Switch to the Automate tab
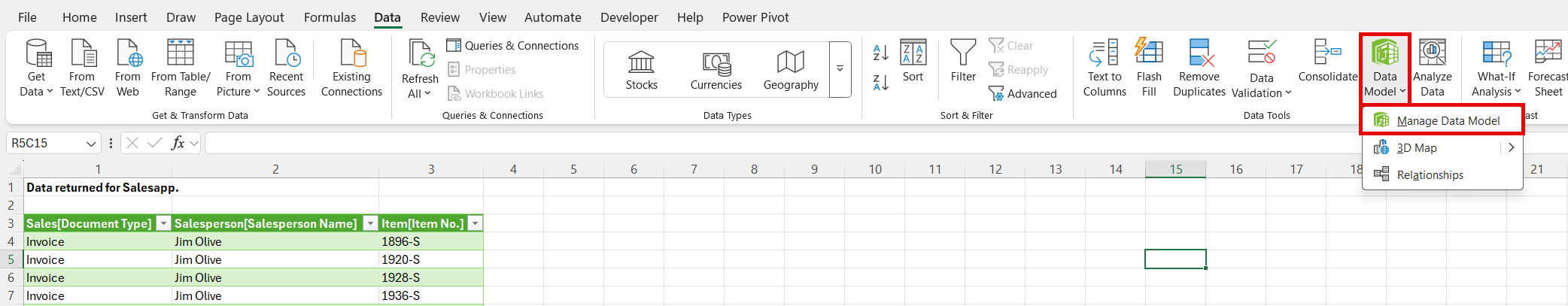This screenshot has width=1568, height=306. click(552, 17)
